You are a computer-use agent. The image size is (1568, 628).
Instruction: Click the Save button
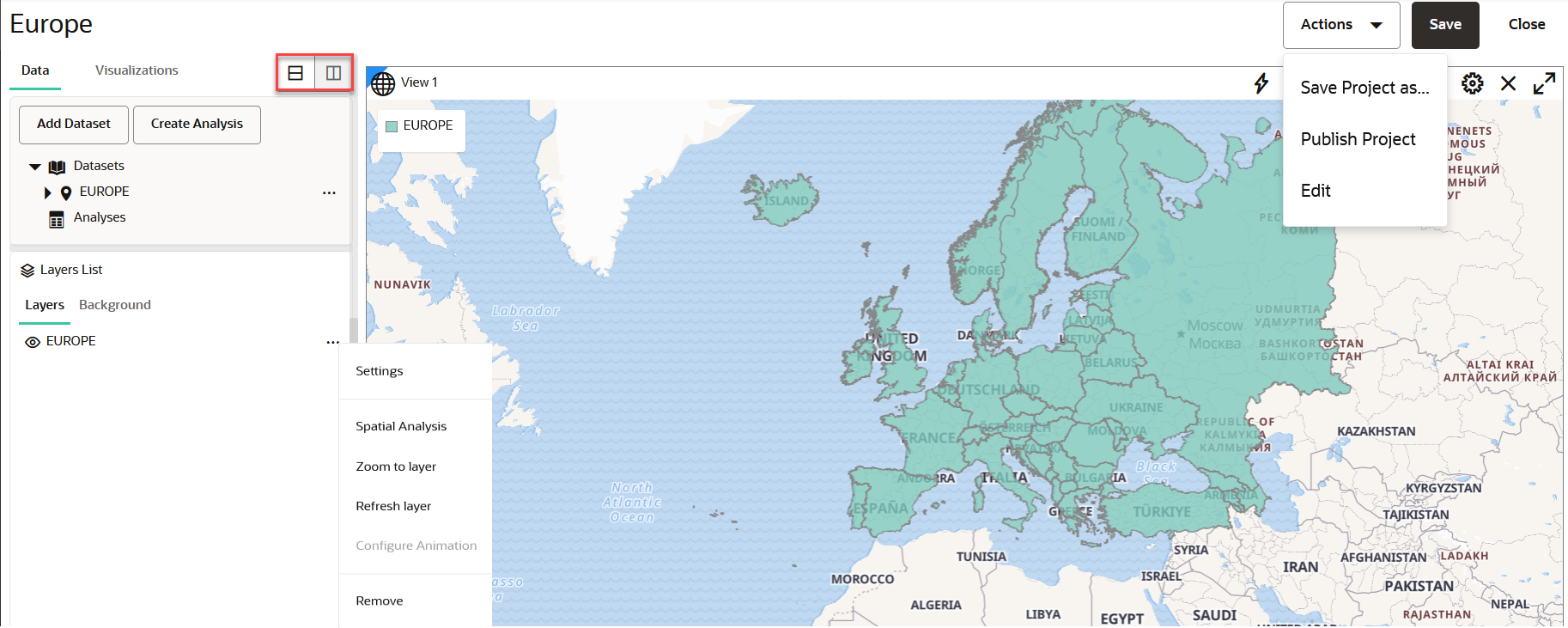pos(1445,25)
